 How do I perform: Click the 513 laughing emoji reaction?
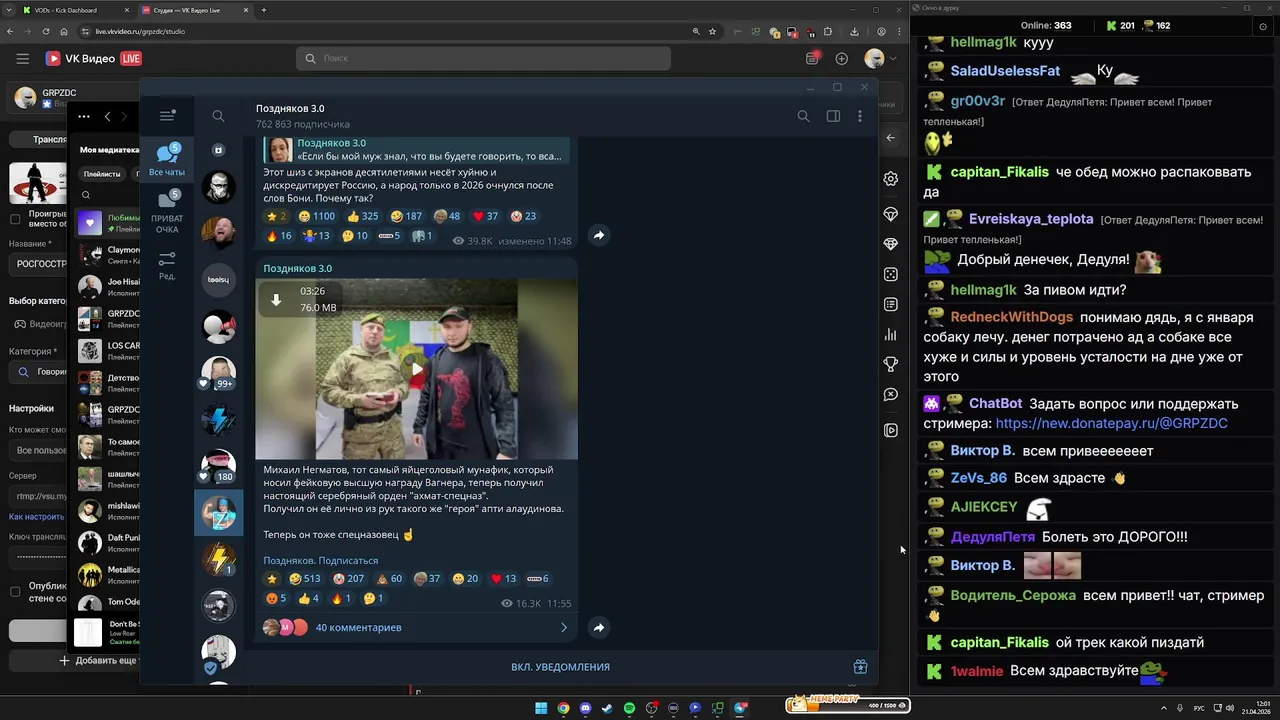(305, 579)
